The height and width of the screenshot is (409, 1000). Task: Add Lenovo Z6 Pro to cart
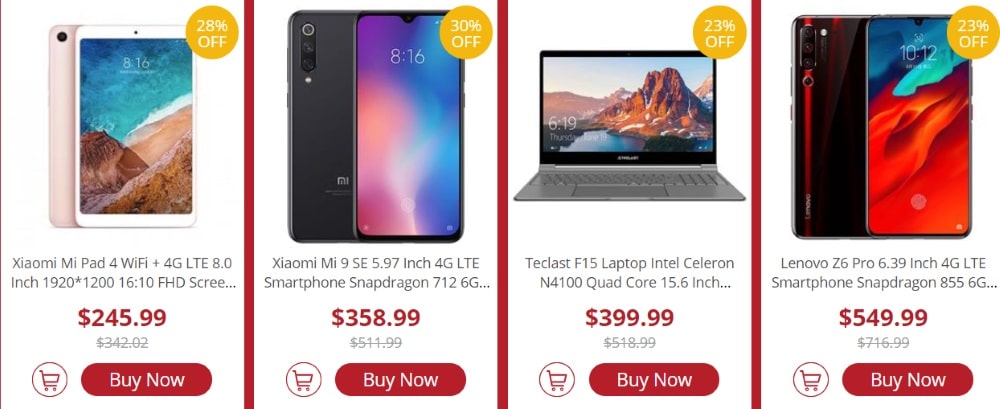click(x=811, y=380)
